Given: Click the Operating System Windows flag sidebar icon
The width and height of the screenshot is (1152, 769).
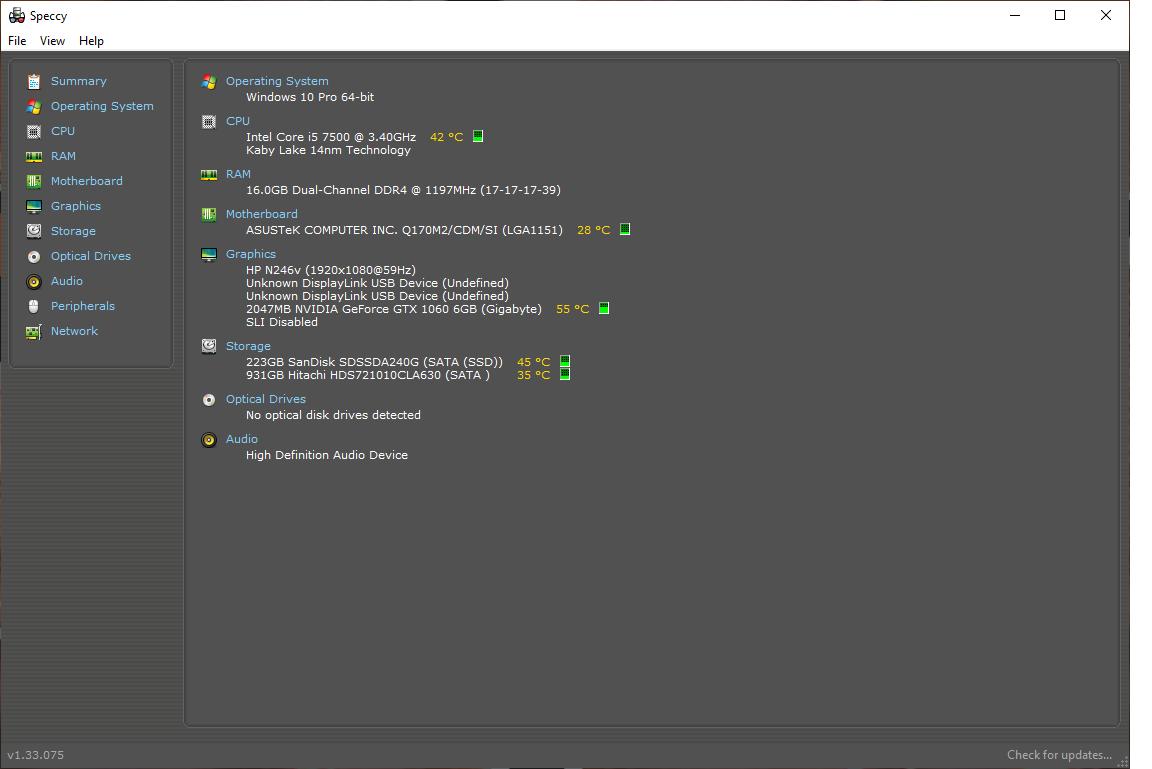Looking at the screenshot, I should pos(34,106).
